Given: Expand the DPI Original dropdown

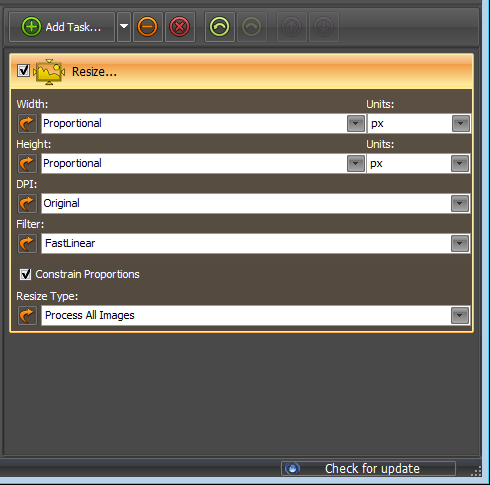Looking at the screenshot, I should [460, 204].
